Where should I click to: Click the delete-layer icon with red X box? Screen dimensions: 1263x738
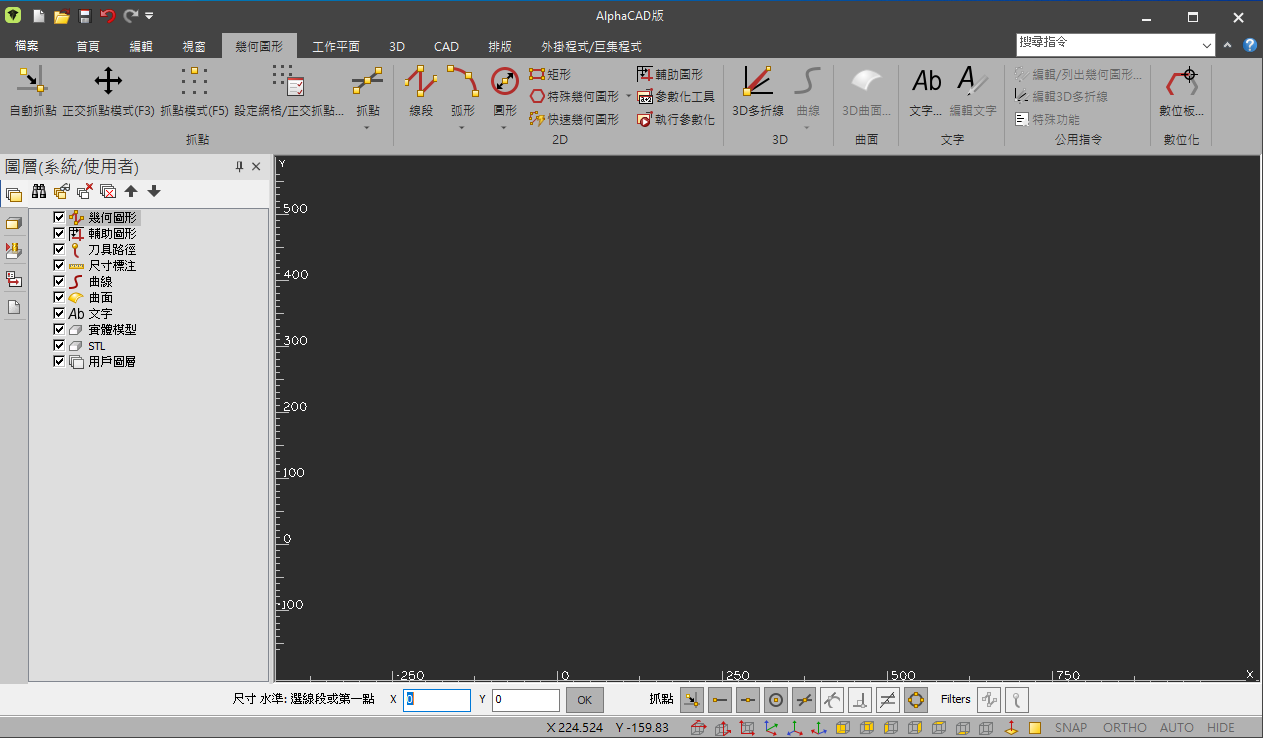(108, 191)
